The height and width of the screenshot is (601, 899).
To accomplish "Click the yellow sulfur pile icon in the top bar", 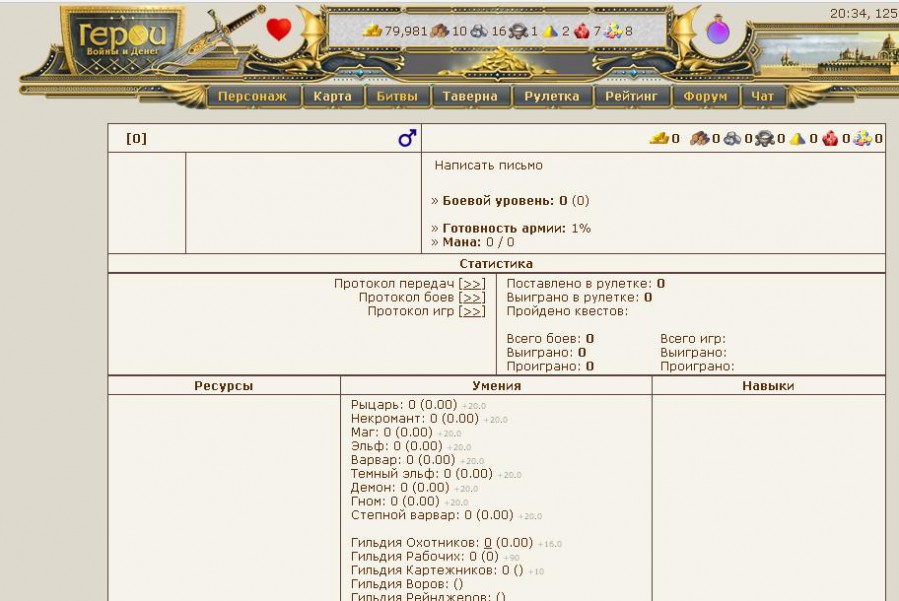I will coord(550,31).
